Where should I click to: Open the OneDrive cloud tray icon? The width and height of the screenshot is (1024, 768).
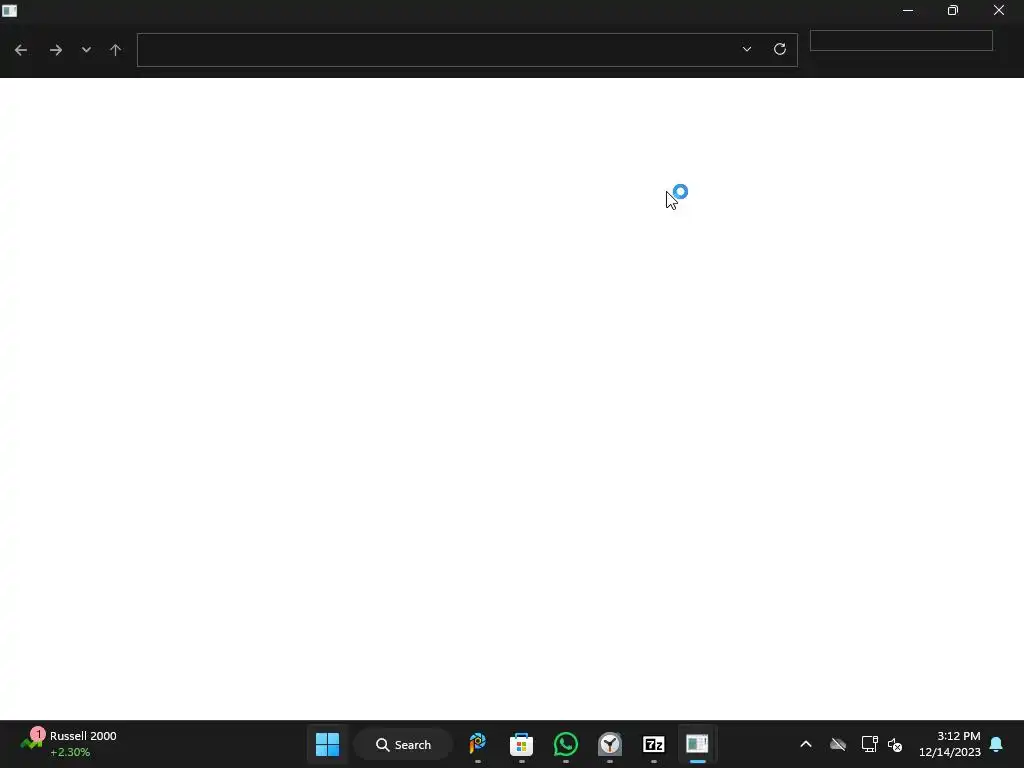tap(838, 744)
